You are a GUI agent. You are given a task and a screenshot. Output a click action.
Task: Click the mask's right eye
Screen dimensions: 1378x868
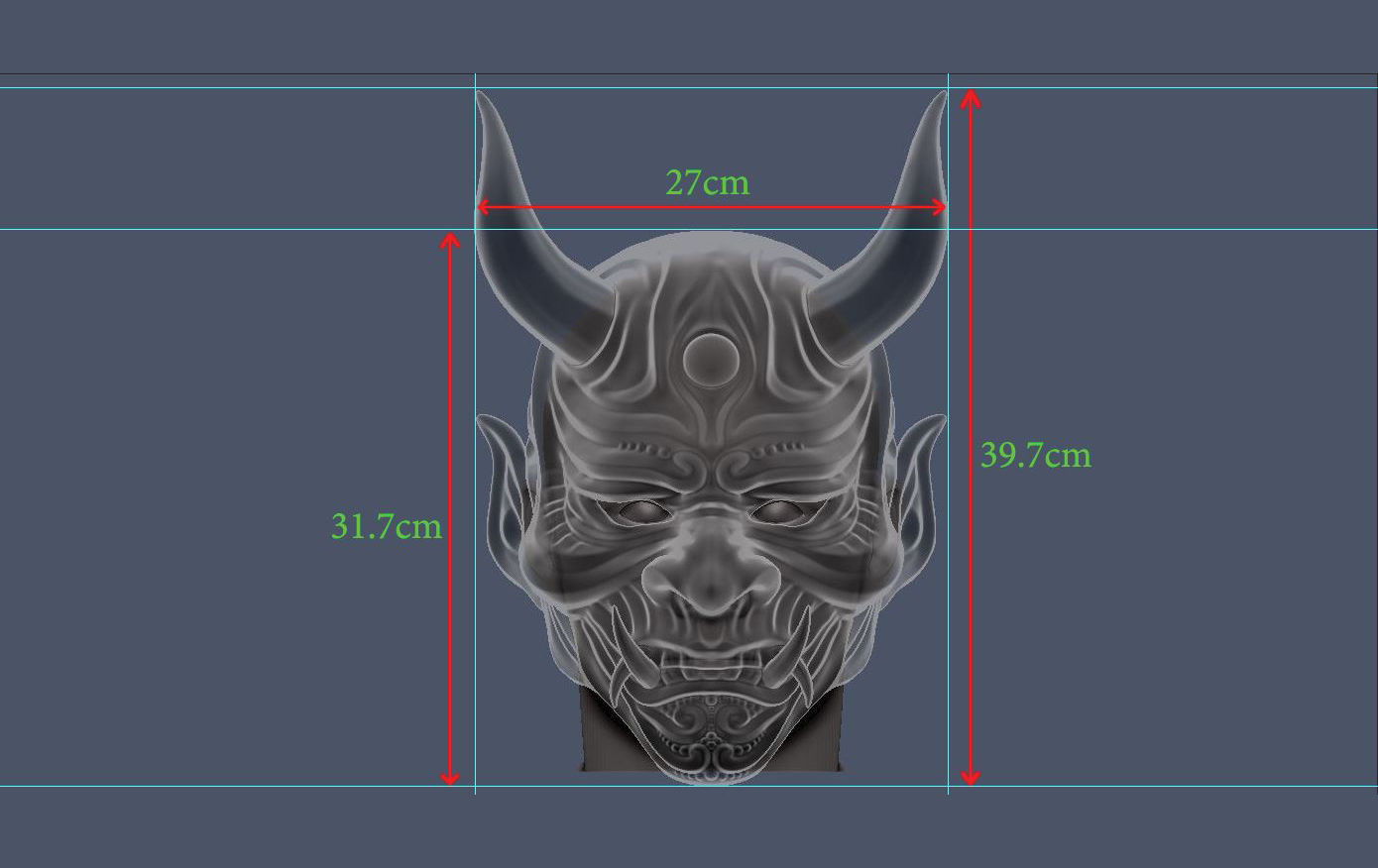coord(776,511)
